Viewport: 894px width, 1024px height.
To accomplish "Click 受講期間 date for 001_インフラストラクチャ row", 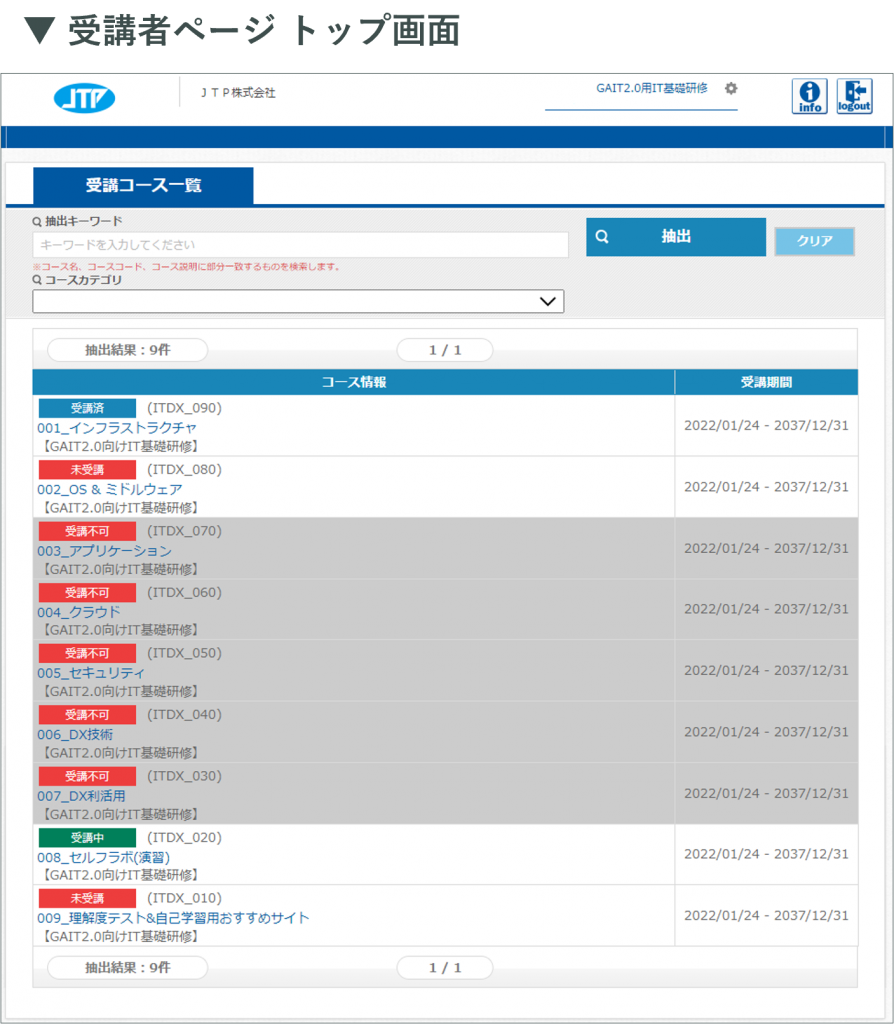I will [x=766, y=425].
